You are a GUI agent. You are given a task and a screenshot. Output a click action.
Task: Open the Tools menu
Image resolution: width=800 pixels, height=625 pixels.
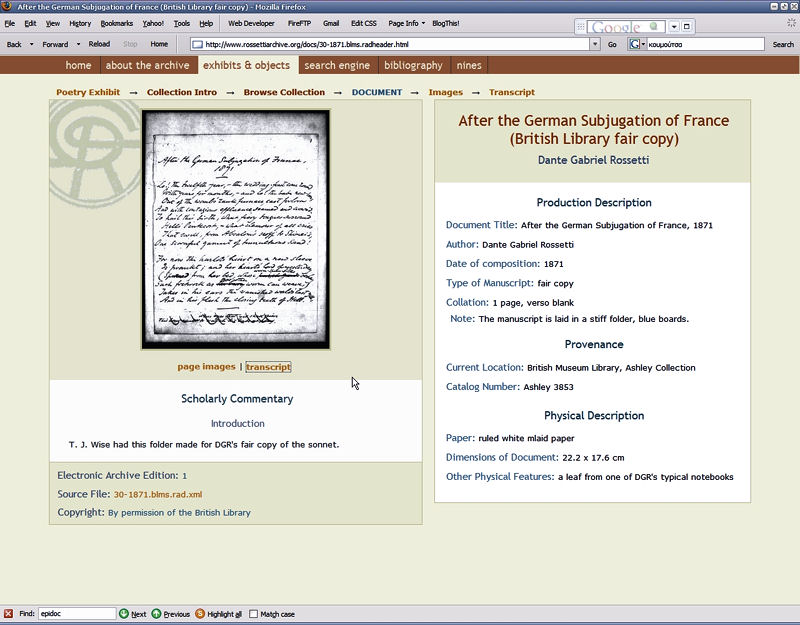click(181, 23)
